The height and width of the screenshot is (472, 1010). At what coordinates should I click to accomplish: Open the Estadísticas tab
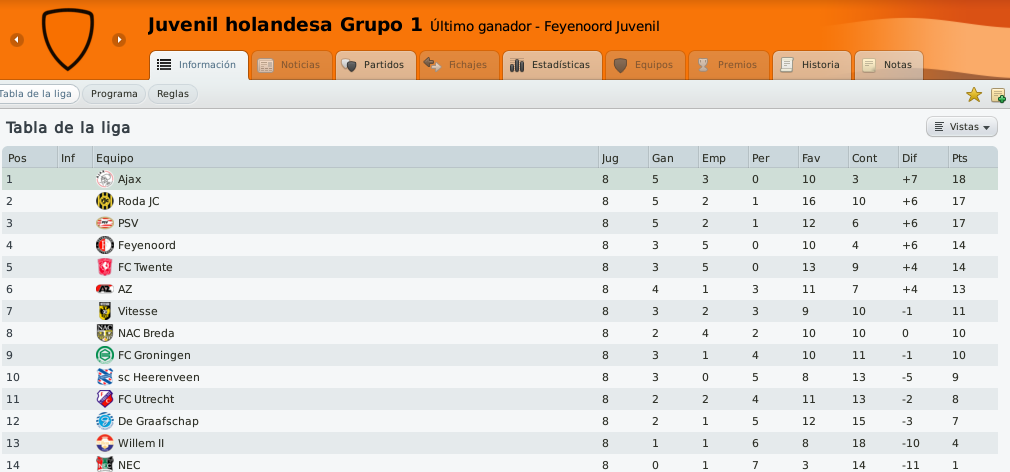click(x=552, y=65)
